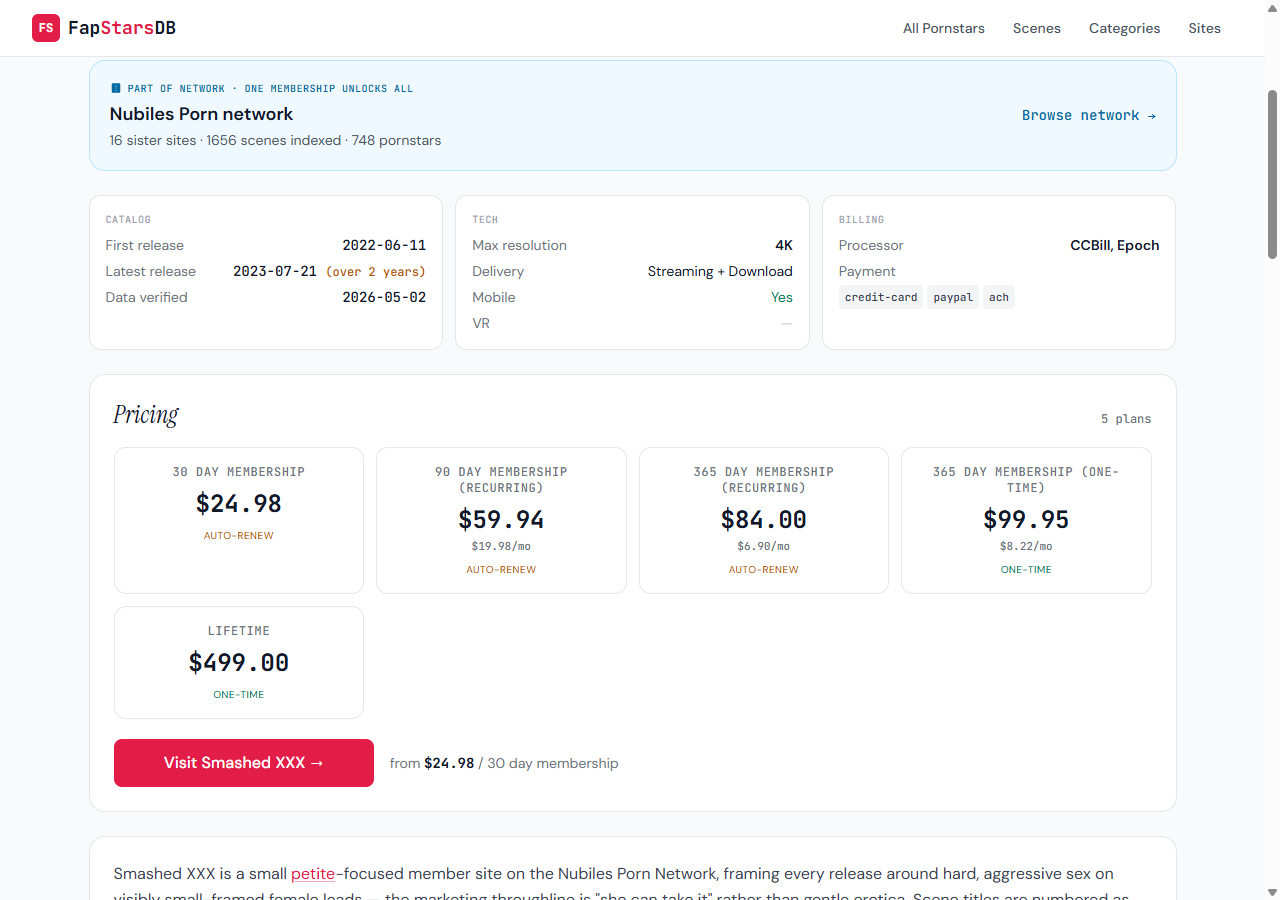
Task: Open the petite link in description
Action: coord(313,874)
